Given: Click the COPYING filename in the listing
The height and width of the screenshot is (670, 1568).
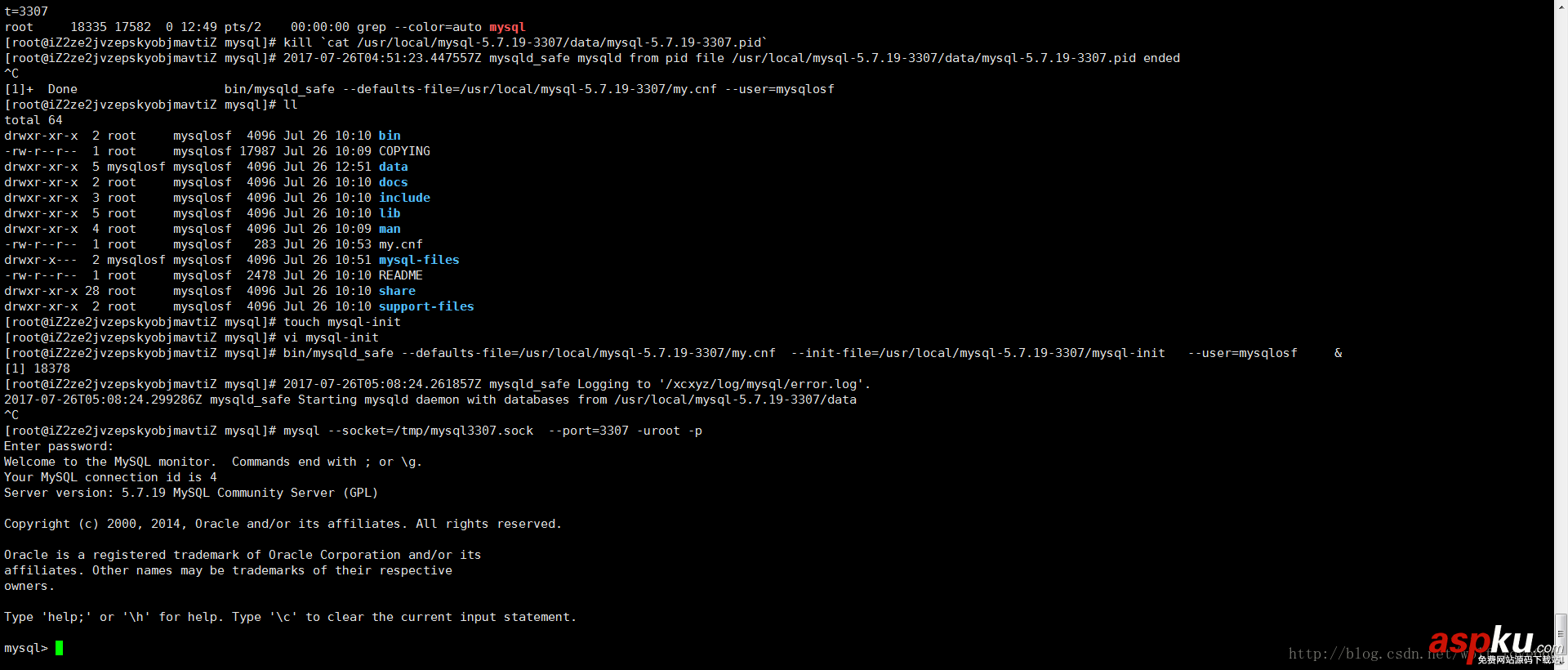Looking at the screenshot, I should [404, 151].
